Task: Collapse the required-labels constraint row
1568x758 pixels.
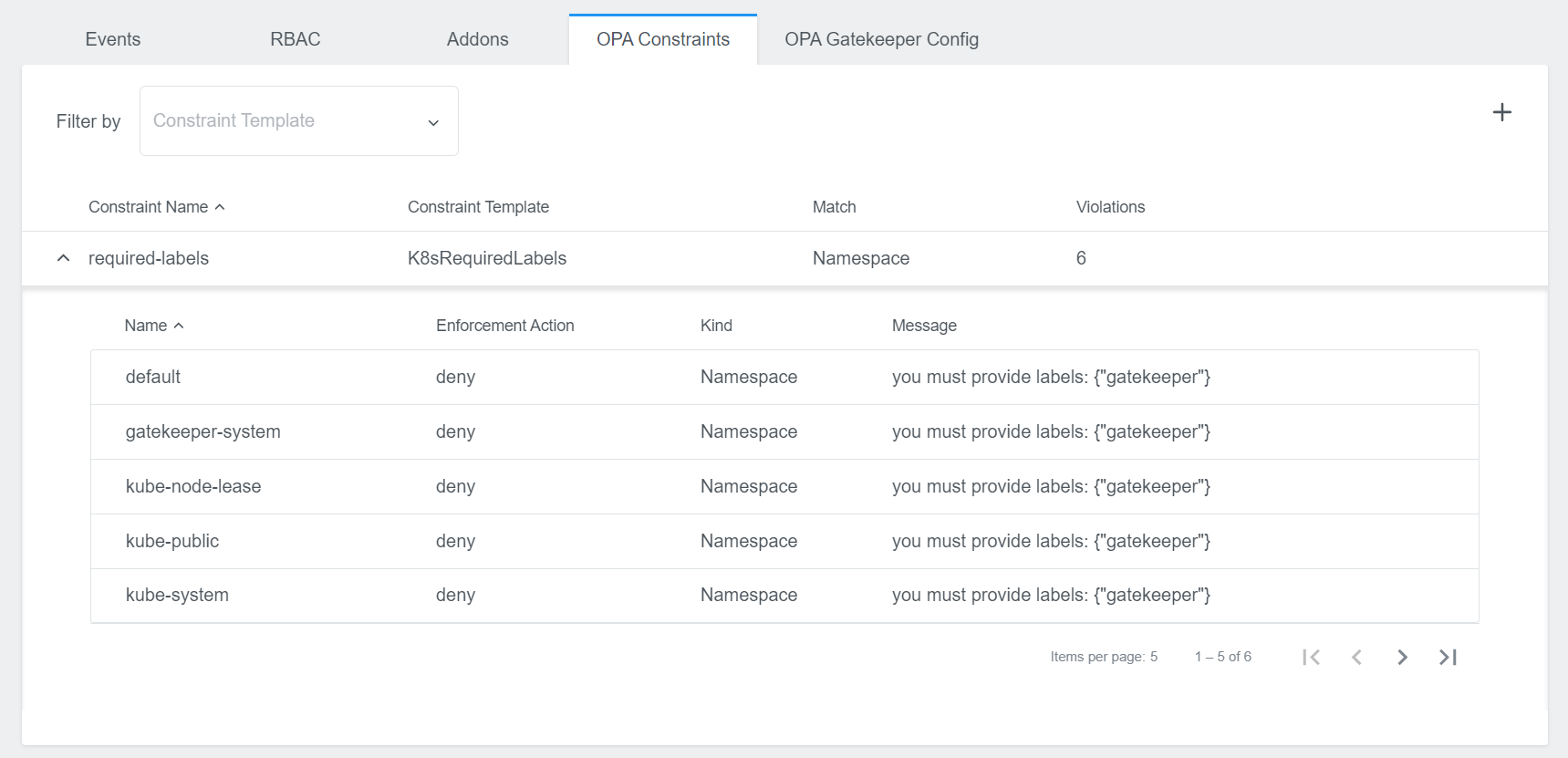Action: pos(63,258)
